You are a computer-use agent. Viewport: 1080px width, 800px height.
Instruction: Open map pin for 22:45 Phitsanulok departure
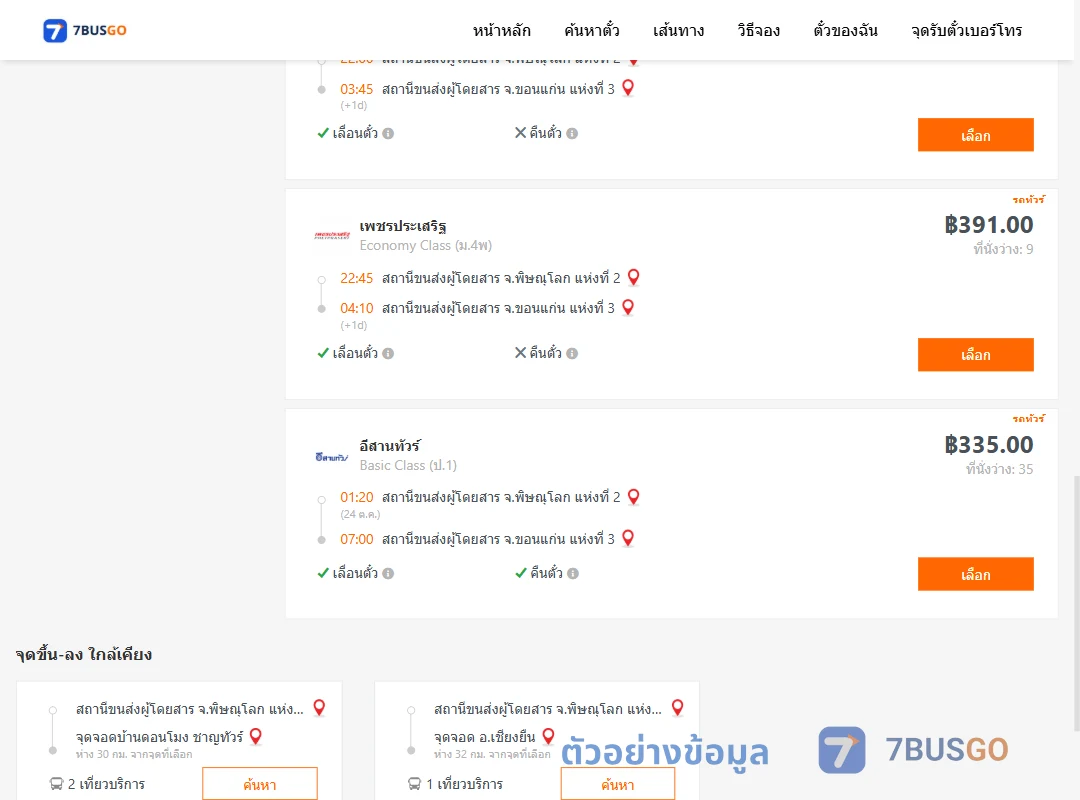pyautogui.click(x=634, y=277)
